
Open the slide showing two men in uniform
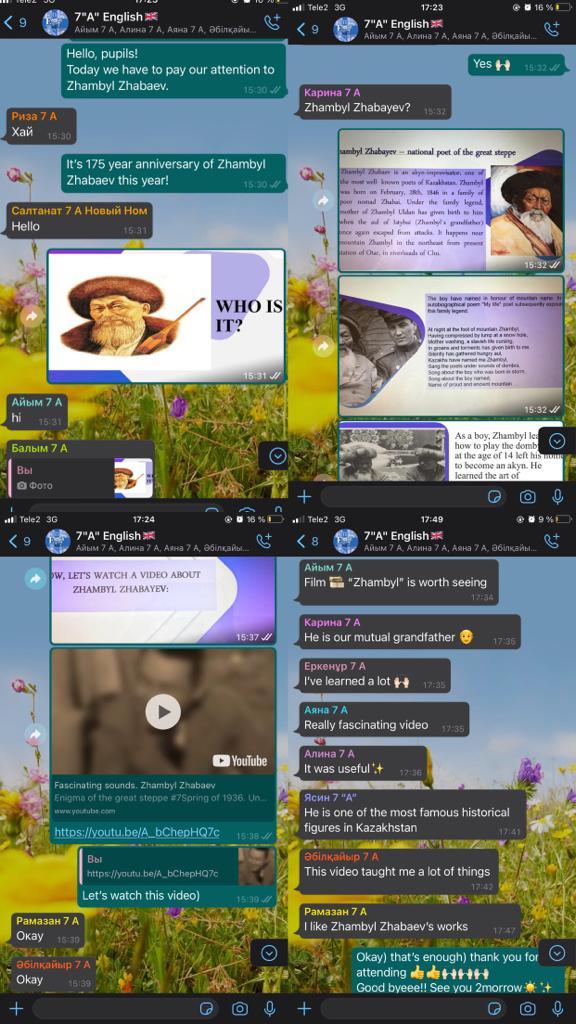(451, 346)
